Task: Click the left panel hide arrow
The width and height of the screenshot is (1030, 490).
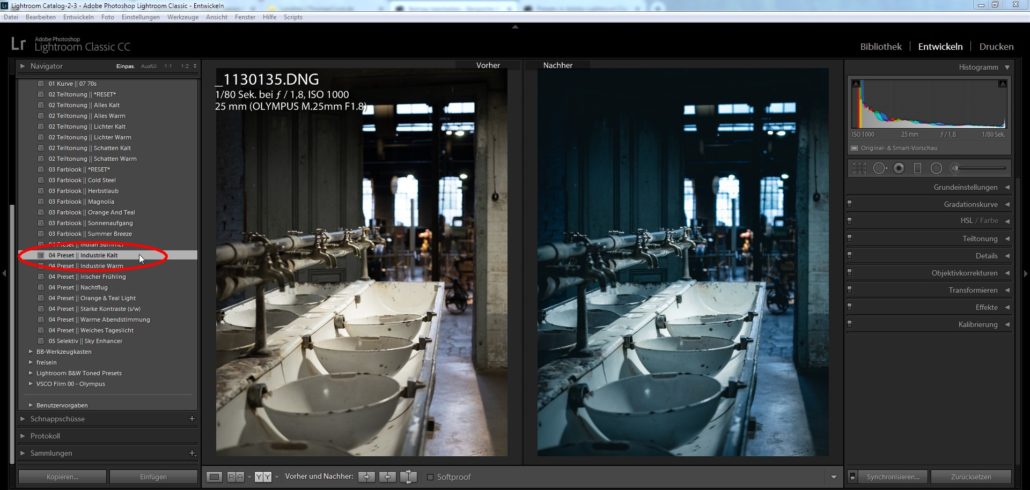Action: 5,273
